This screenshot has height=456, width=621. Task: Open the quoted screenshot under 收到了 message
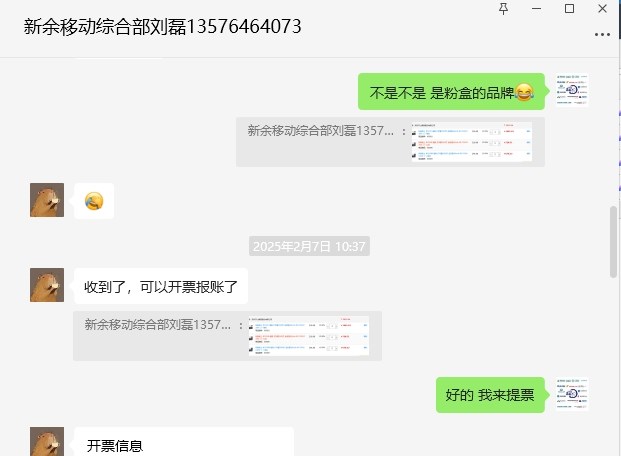(309, 336)
